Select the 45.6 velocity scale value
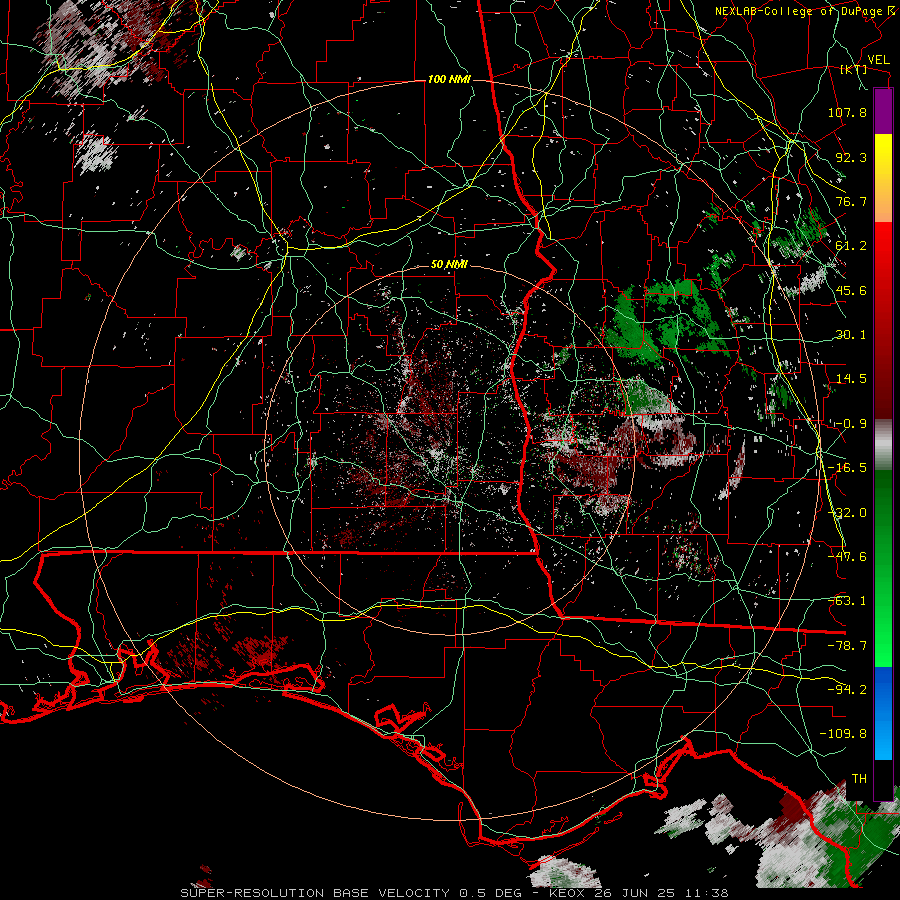The height and width of the screenshot is (900, 900). 851,290
